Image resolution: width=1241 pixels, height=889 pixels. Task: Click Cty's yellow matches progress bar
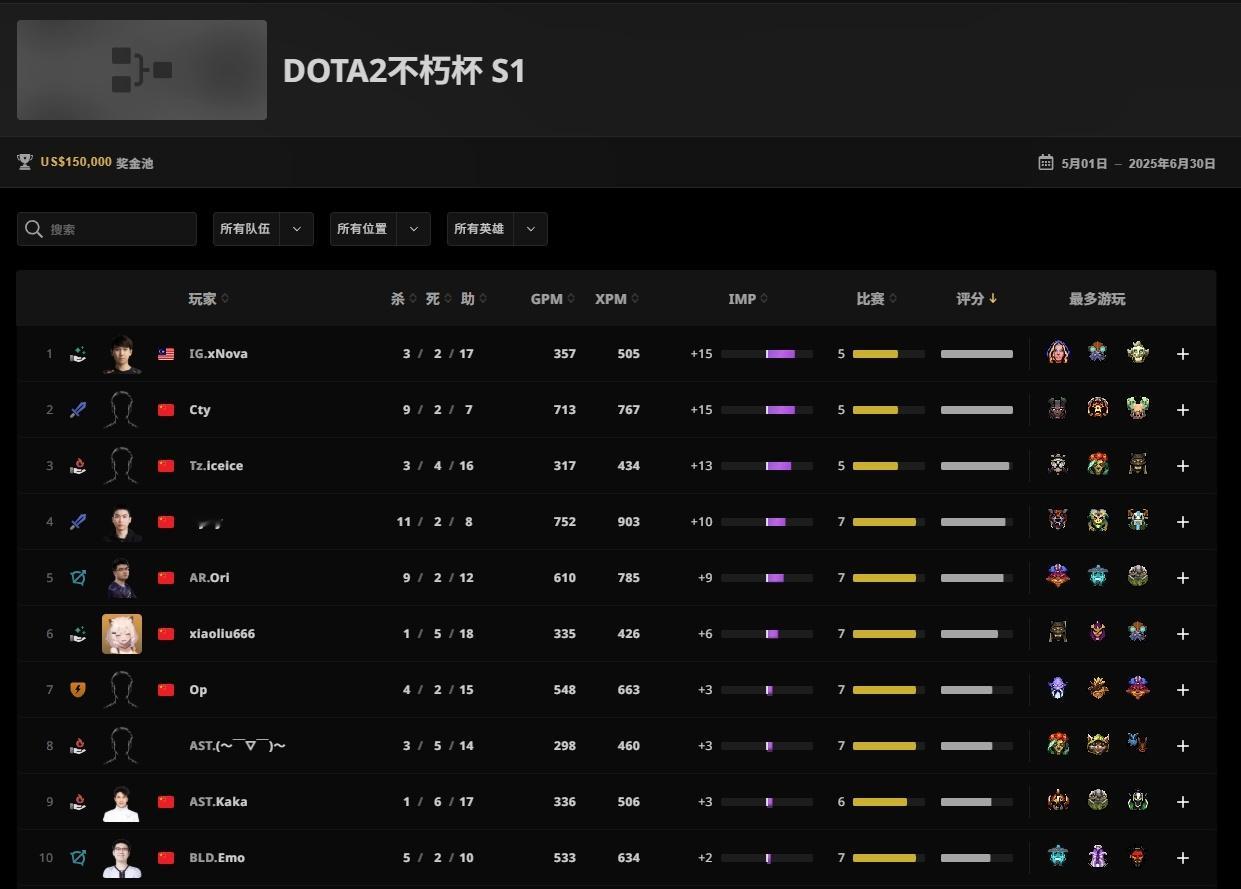(889, 410)
